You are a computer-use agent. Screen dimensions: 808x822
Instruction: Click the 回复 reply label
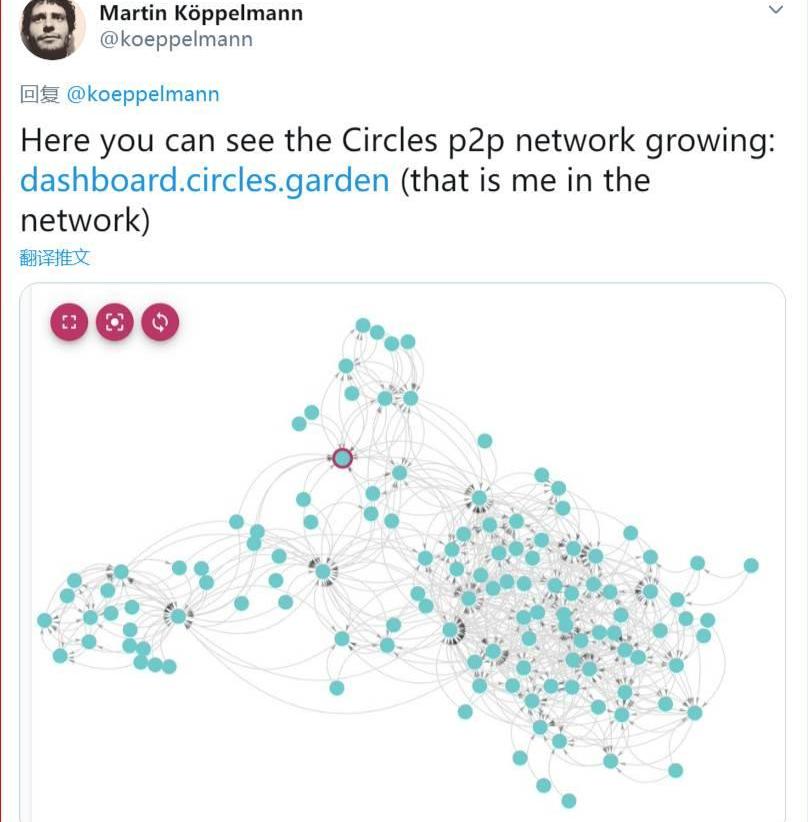pos(40,94)
